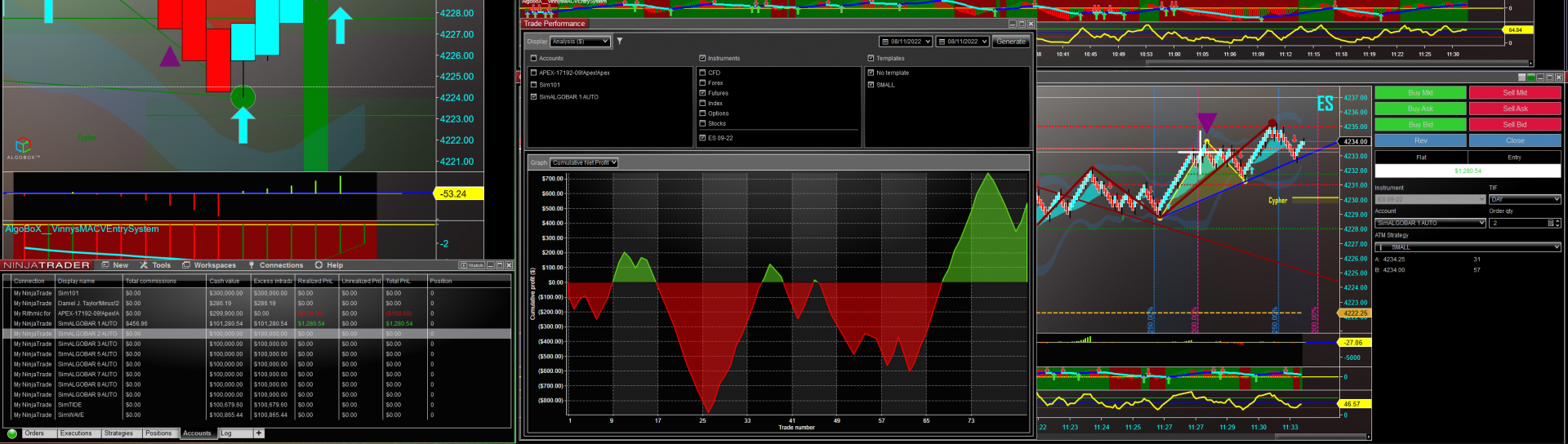Image resolution: width=1568 pixels, height=444 pixels.
Task: Uncheck the SMALL template checkbox
Action: tap(871, 85)
